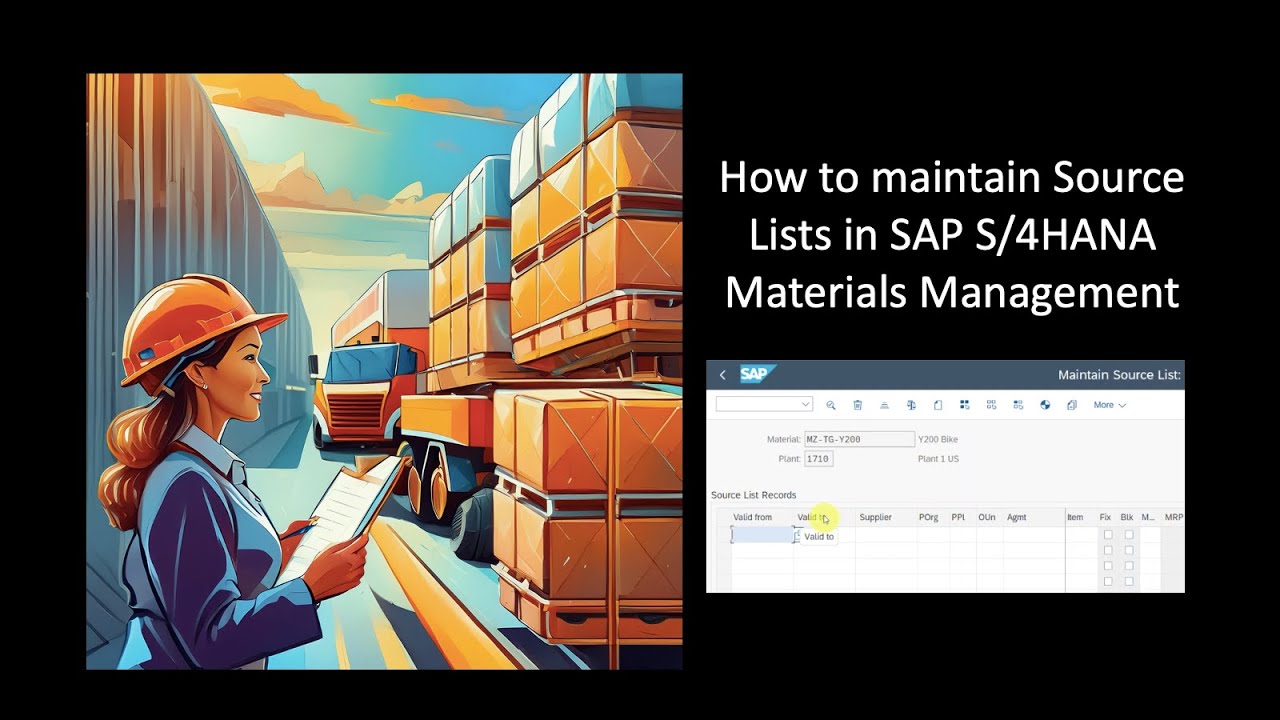This screenshot has height=720, width=1280.
Task: Click the outlined deselect all grid icon
Action: tap(991, 405)
